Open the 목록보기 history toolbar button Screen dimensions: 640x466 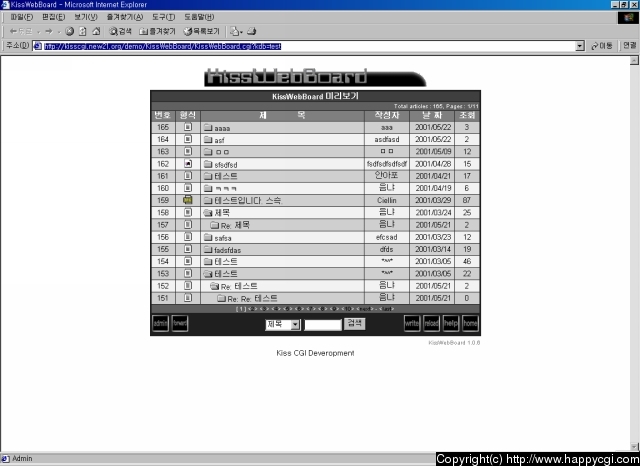(x=202, y=31)
